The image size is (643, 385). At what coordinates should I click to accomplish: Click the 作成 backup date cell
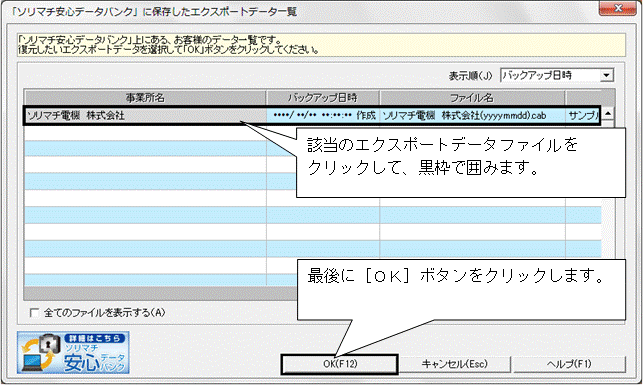[x=323, y=116]
